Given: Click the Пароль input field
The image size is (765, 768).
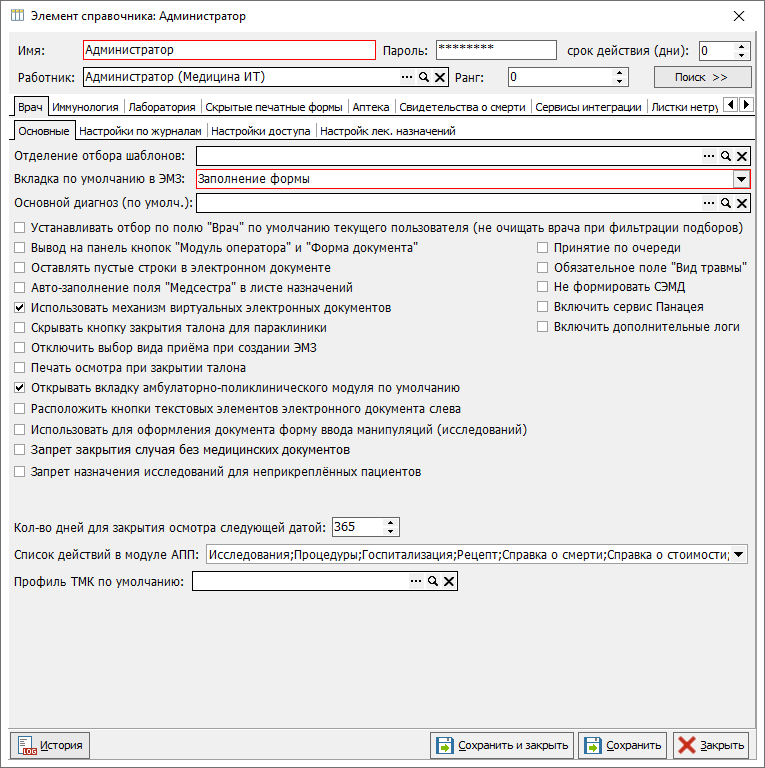Looking at the screenshot, I should coord(496,50).
